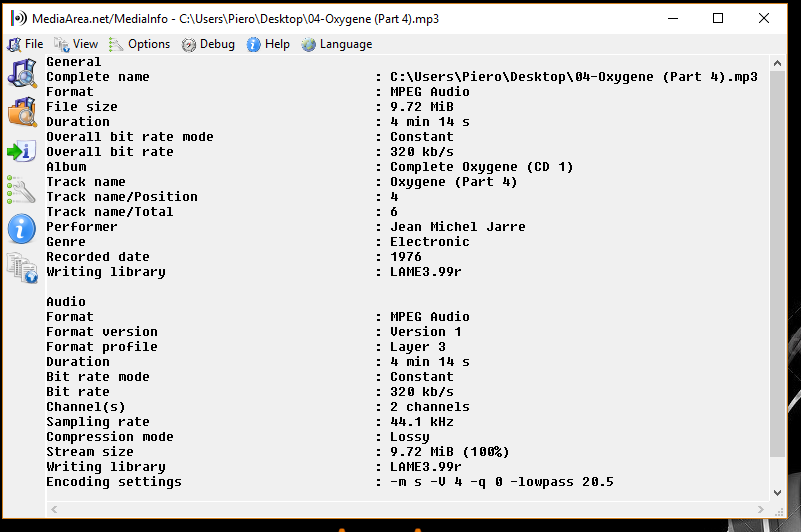Maximize the MediaInfo window
This screenshot has width=801, height=532.
pos(718,18)
